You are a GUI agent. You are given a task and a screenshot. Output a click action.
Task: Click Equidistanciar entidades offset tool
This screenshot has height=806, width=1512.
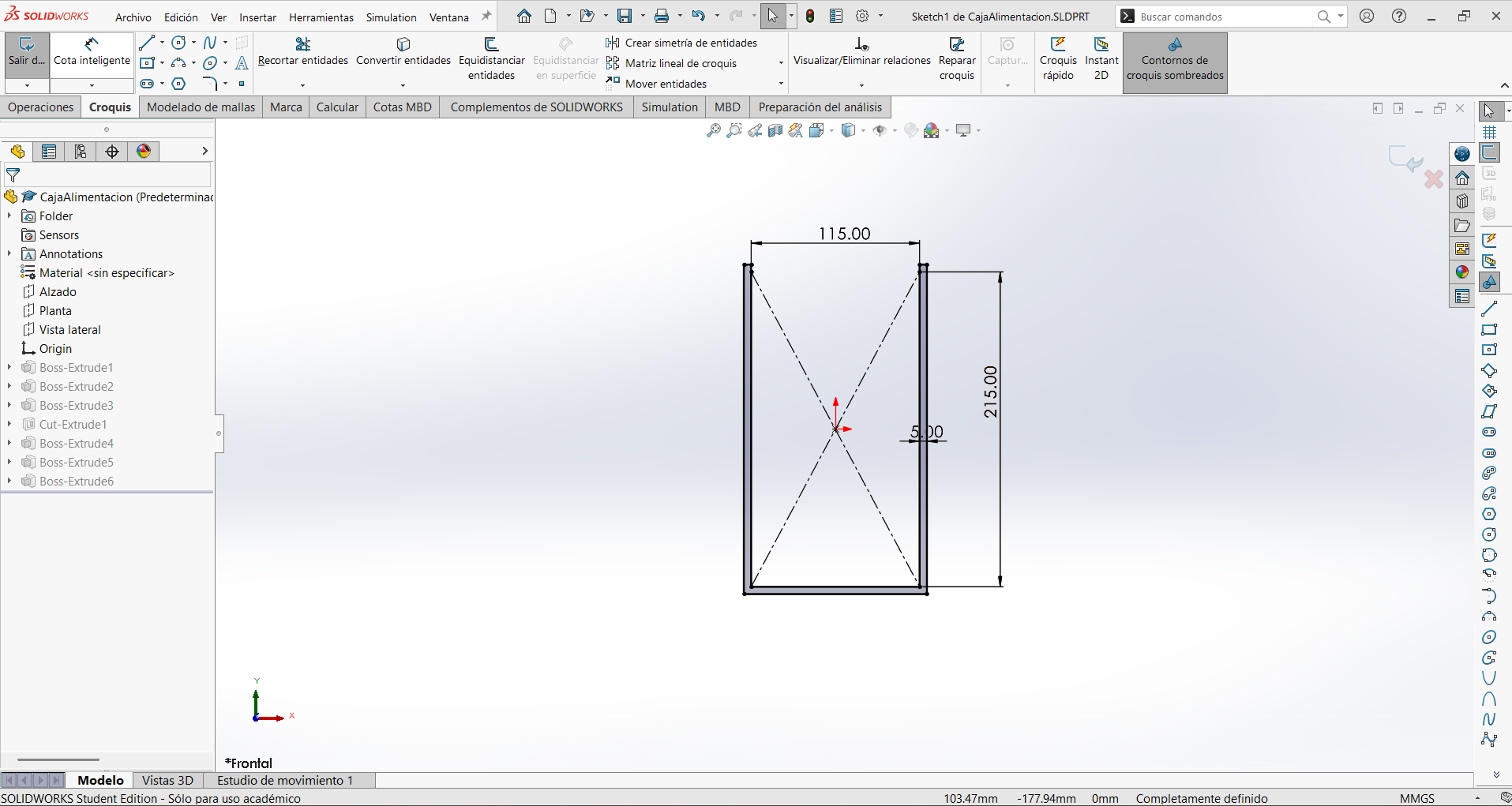coord(491,59)
